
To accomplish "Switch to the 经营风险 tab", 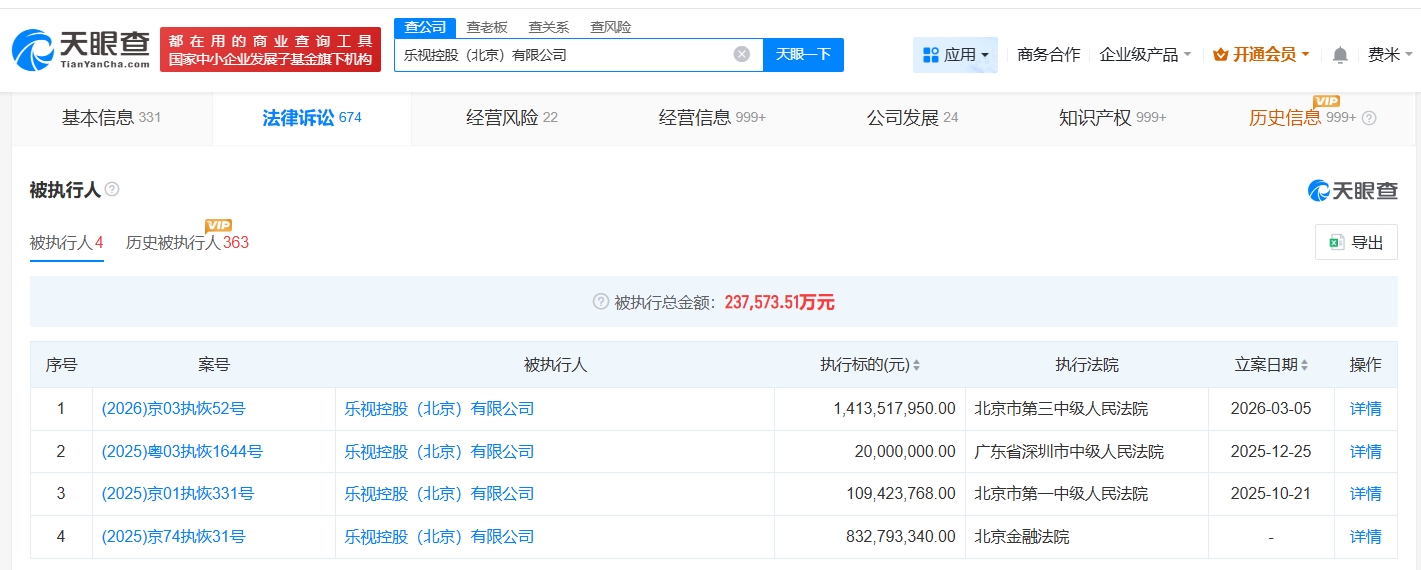I will coord(511,118).
